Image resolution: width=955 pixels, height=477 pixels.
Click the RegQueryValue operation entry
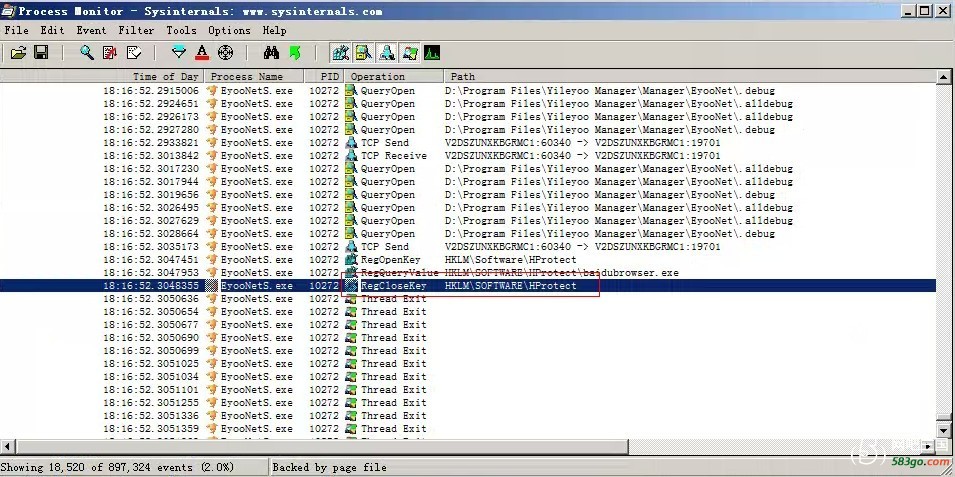point(399,272)
